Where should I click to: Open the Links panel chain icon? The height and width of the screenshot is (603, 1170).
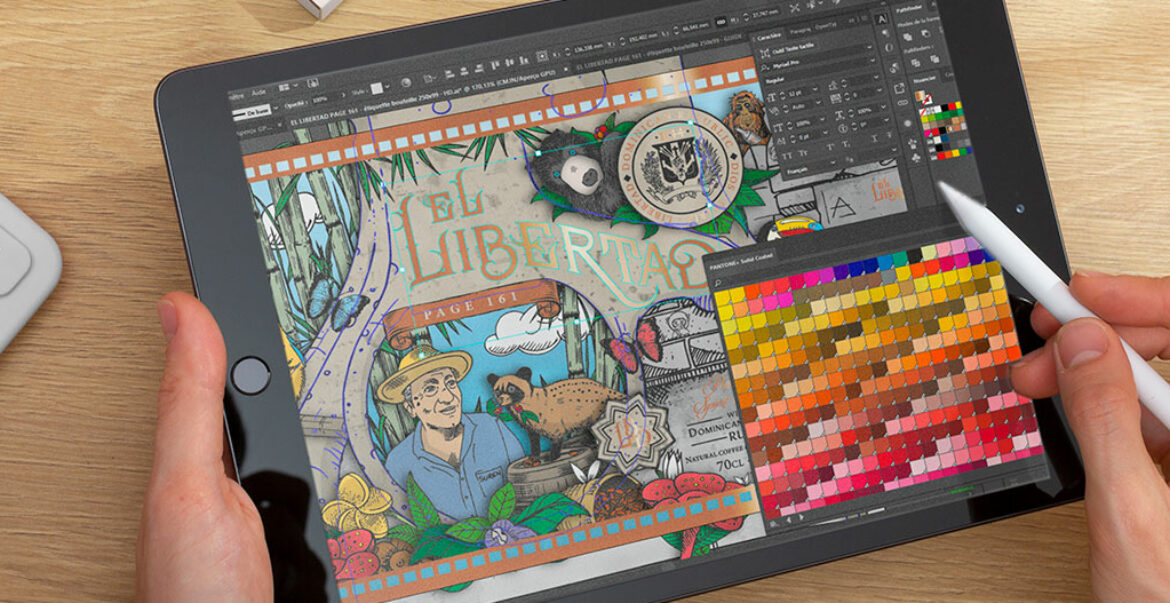click(x=905, y=101)
